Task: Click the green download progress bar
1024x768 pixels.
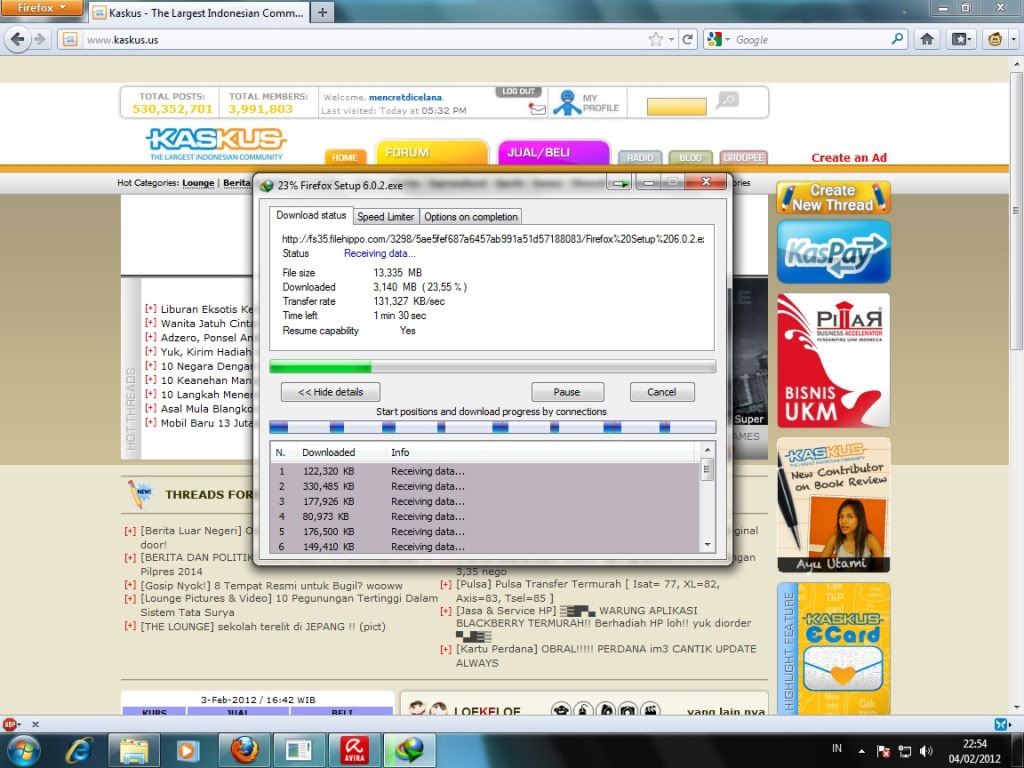Action: pyautogui.click(x=492, y=367)
